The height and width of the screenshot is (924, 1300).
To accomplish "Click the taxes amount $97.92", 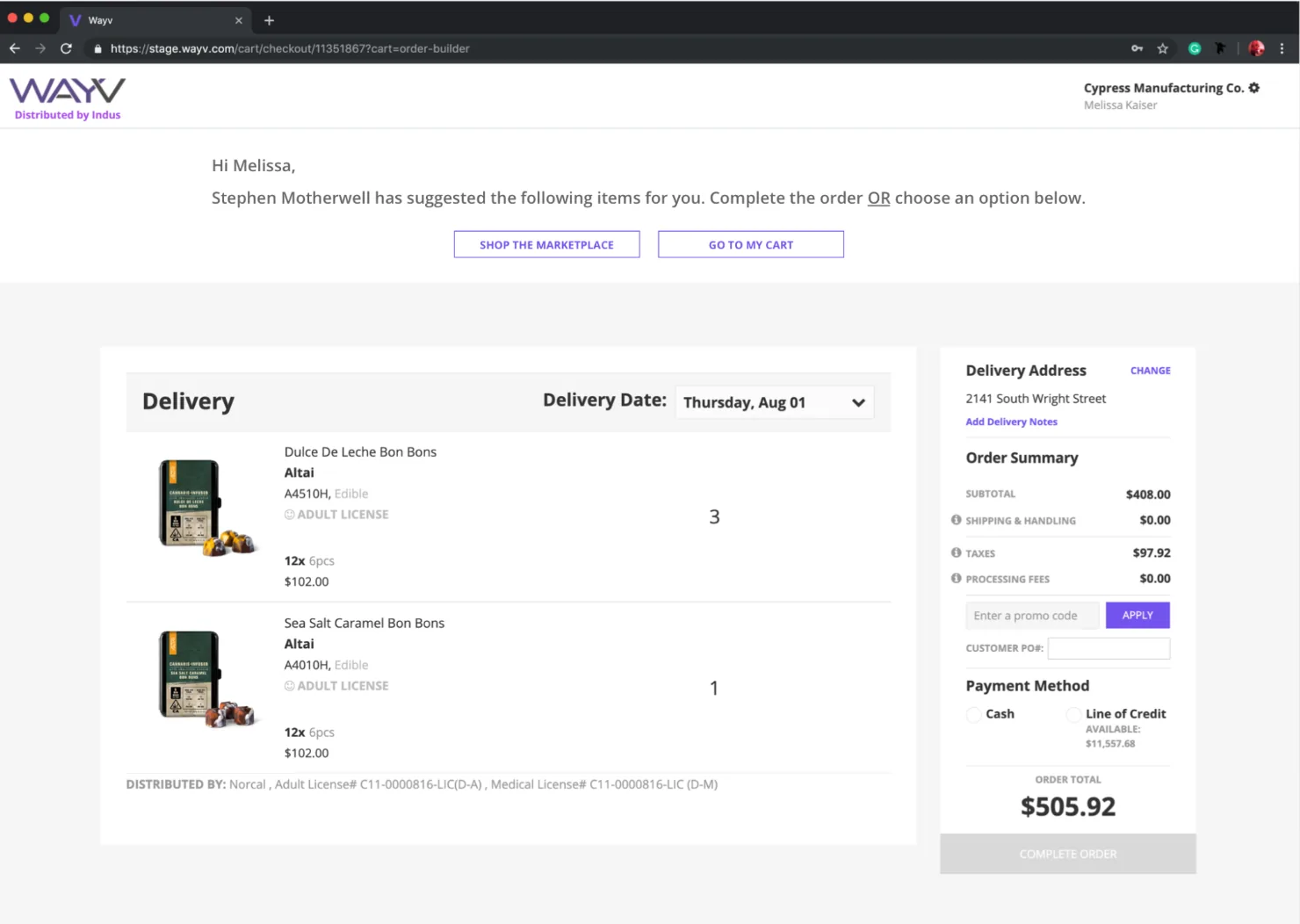I will [x=1152, y=552].
